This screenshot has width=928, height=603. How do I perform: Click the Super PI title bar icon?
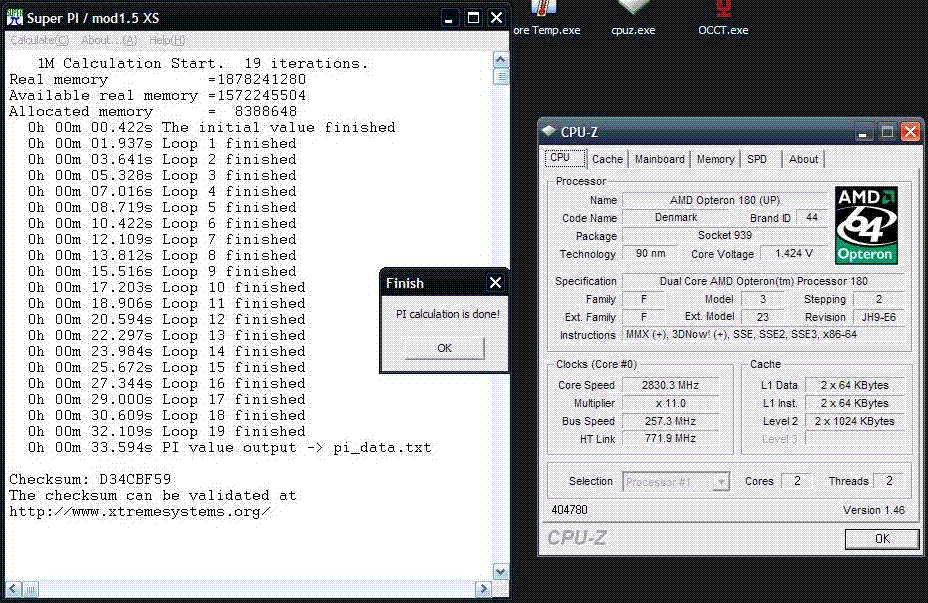click(14, 17)
